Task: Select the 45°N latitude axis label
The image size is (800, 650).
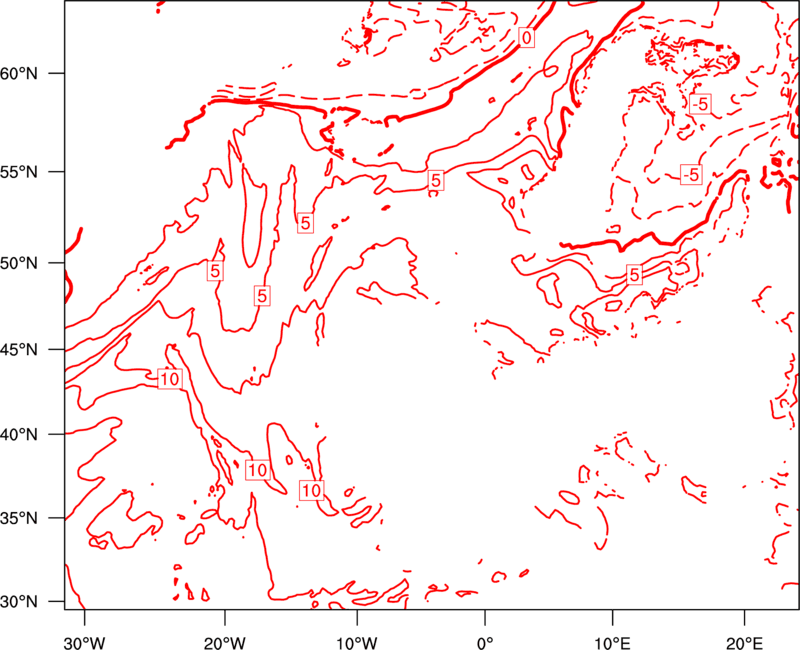Action: point(19,349)
